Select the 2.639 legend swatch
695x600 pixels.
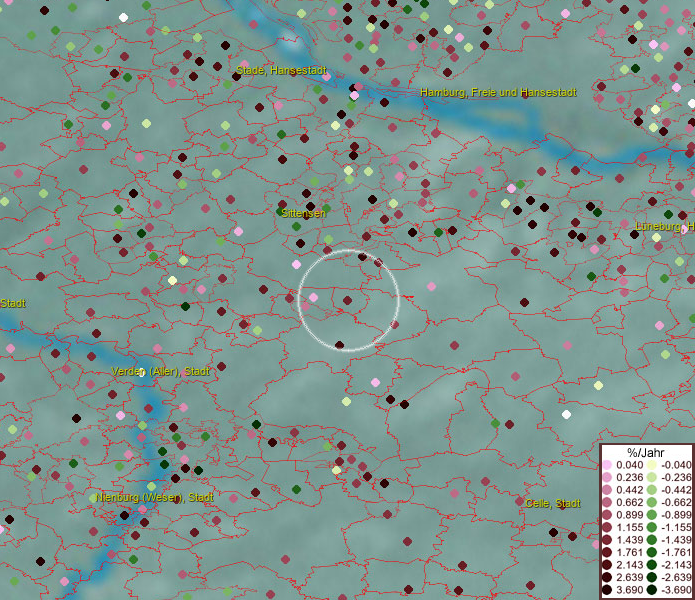(607, 577)
